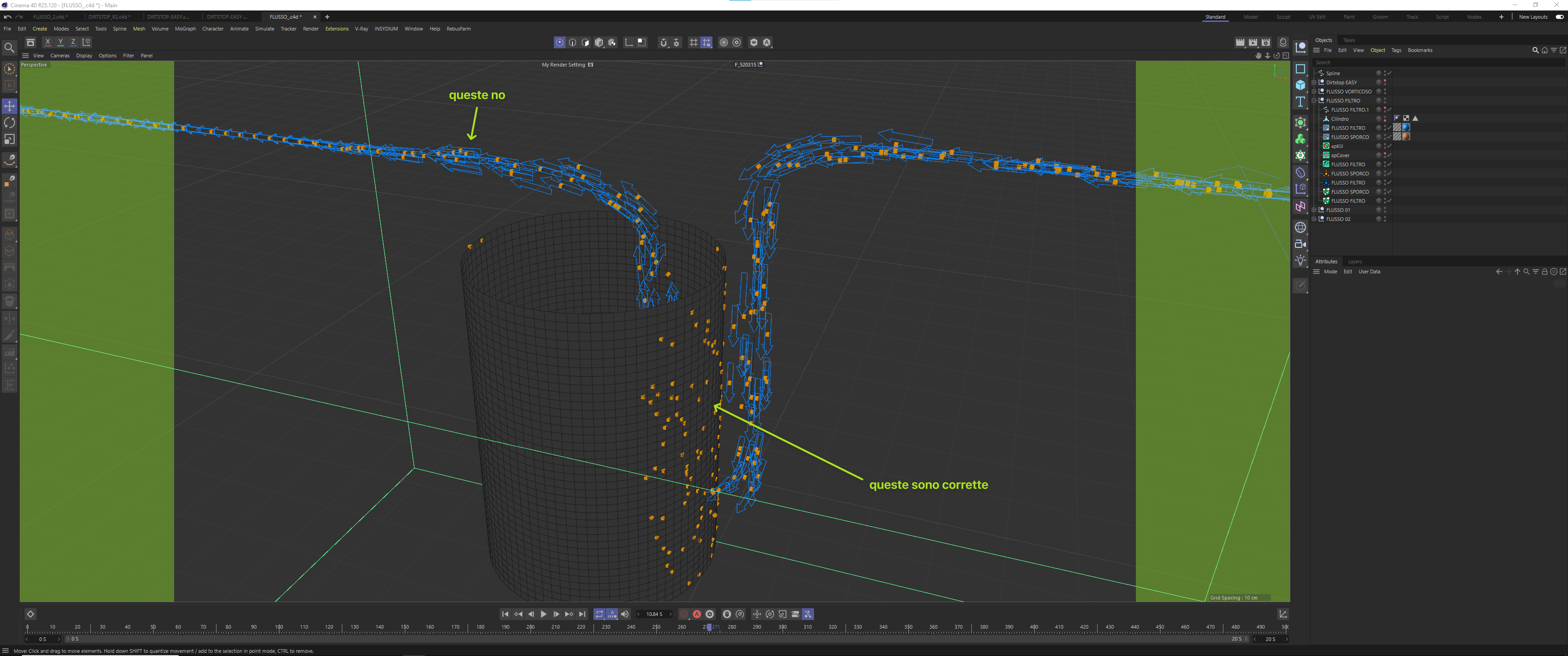Open the Cameras viewport menu
The height and width of the screenshot is (656, 1568).
point(60,56)
